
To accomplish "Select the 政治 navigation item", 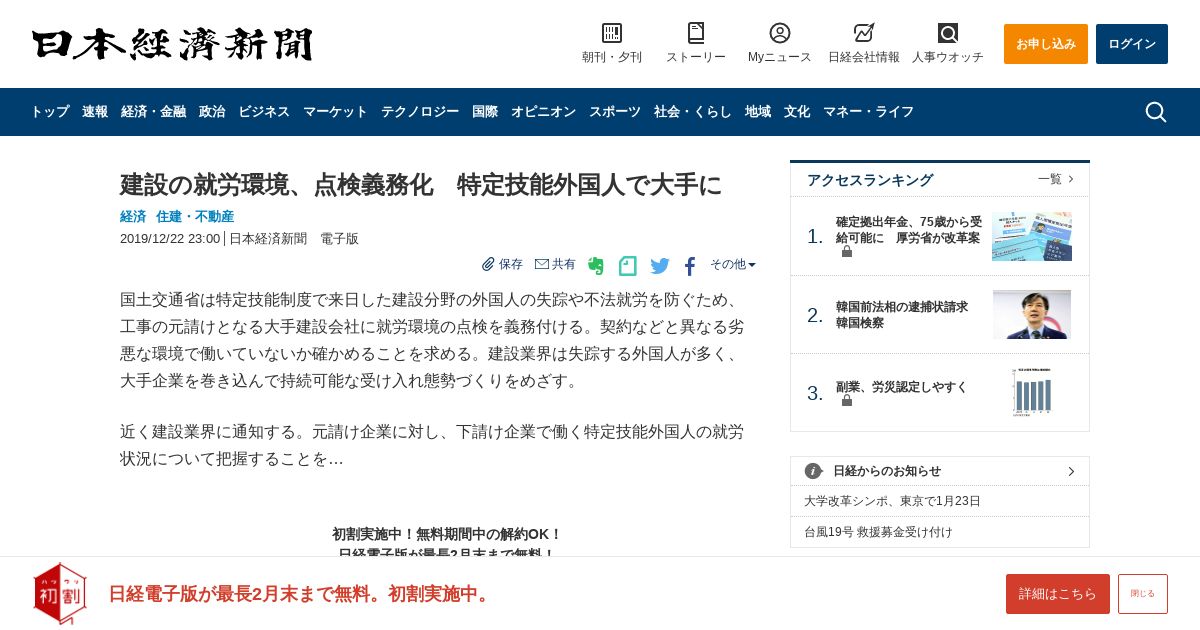I will tap(212, 112).
